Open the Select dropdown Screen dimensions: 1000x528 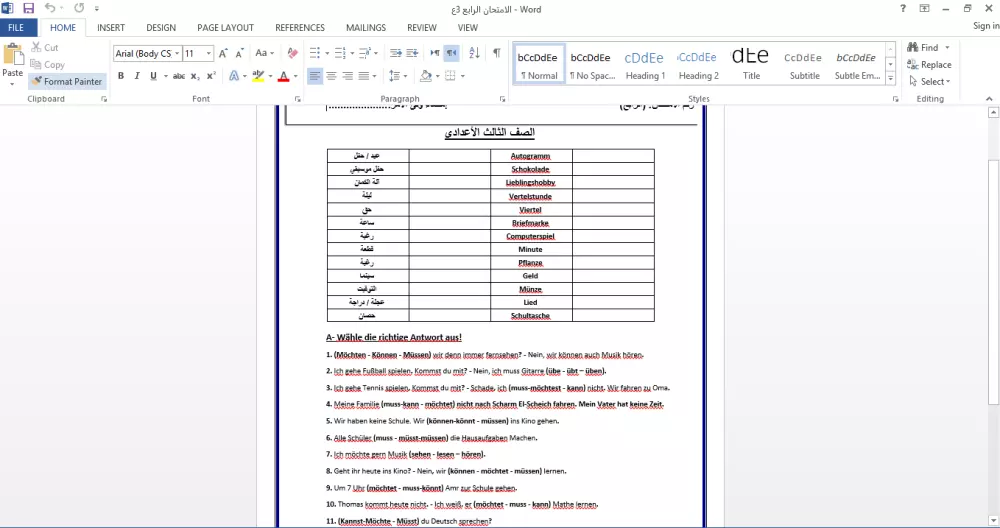pos(930,82)
